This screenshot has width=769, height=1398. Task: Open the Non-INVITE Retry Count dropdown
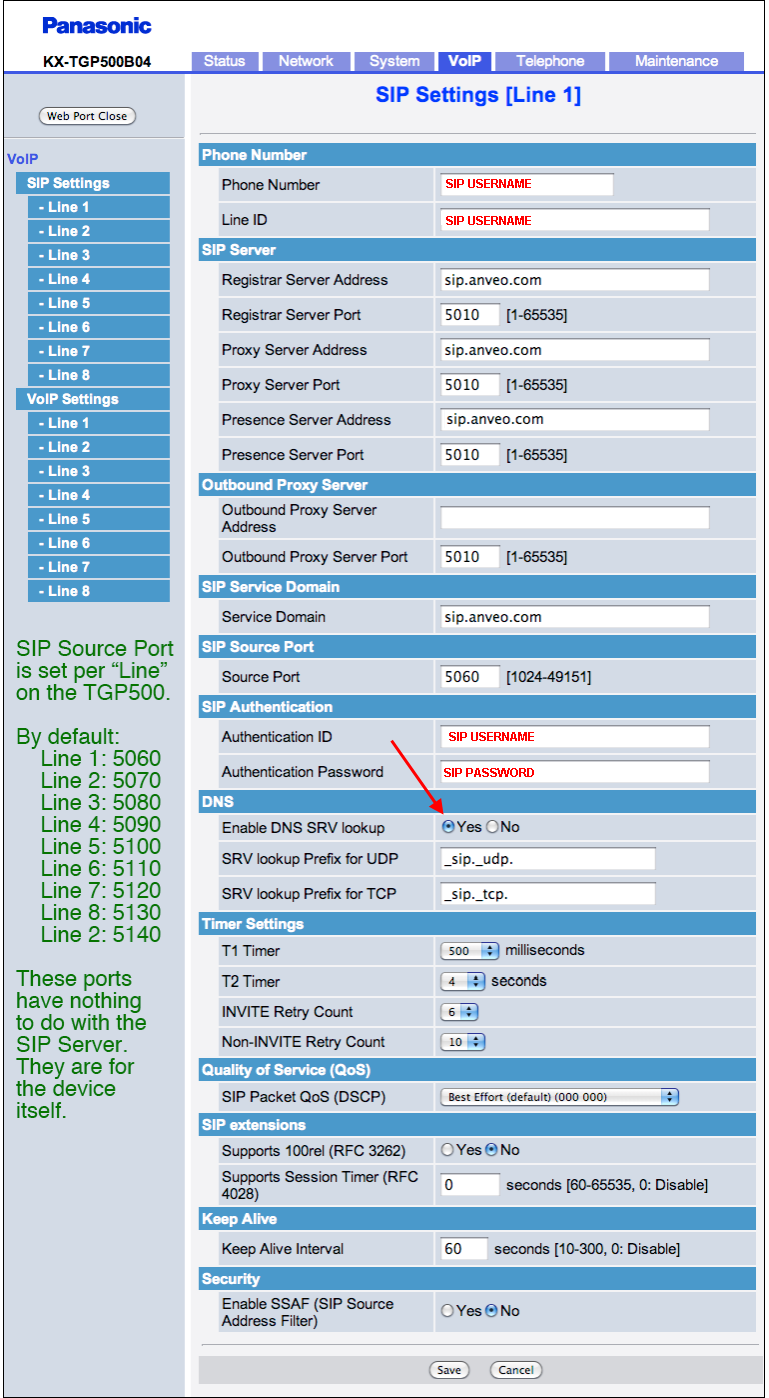point(463,1042)
